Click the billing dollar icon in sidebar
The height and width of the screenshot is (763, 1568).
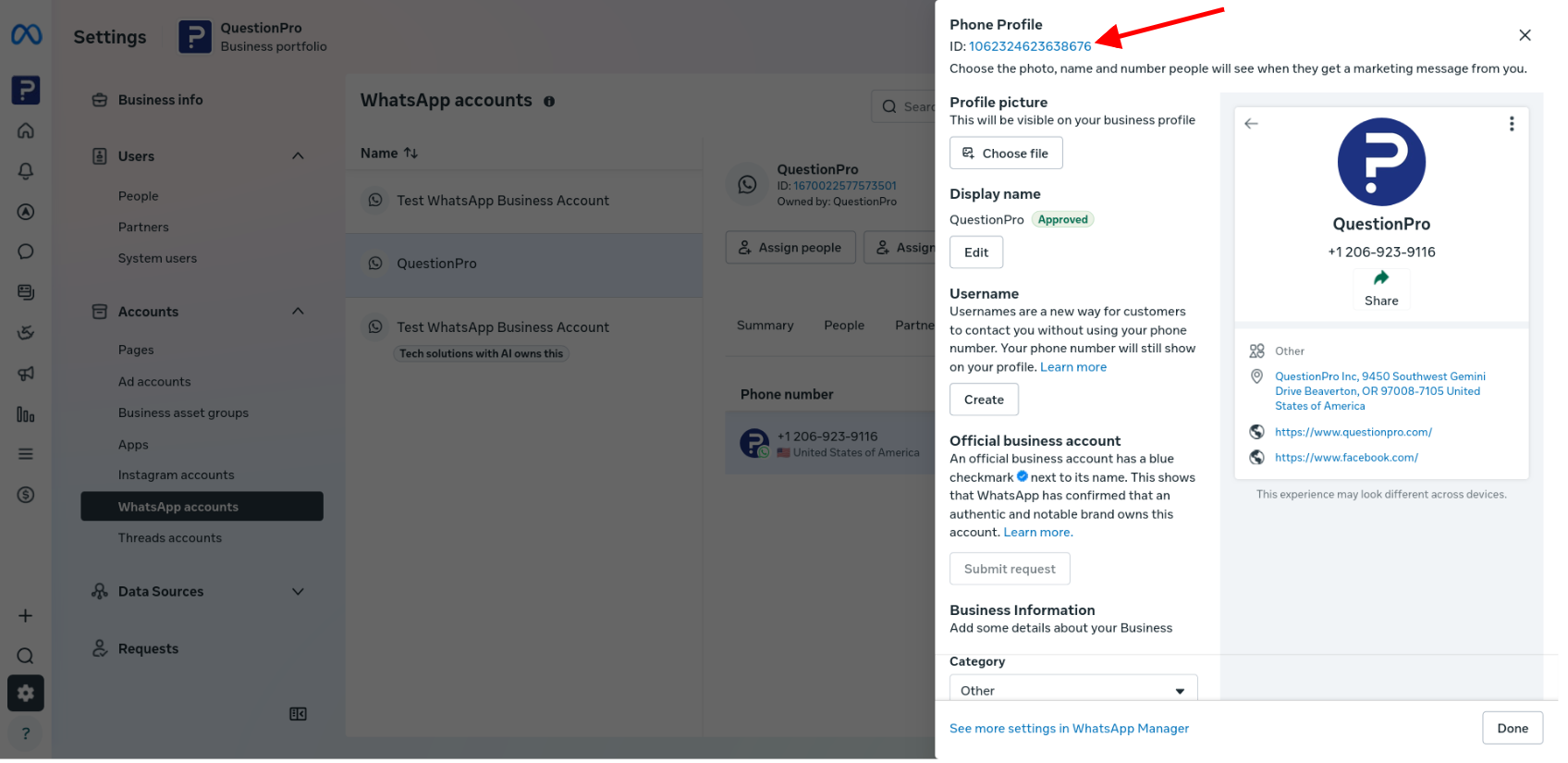coord(26,495)
